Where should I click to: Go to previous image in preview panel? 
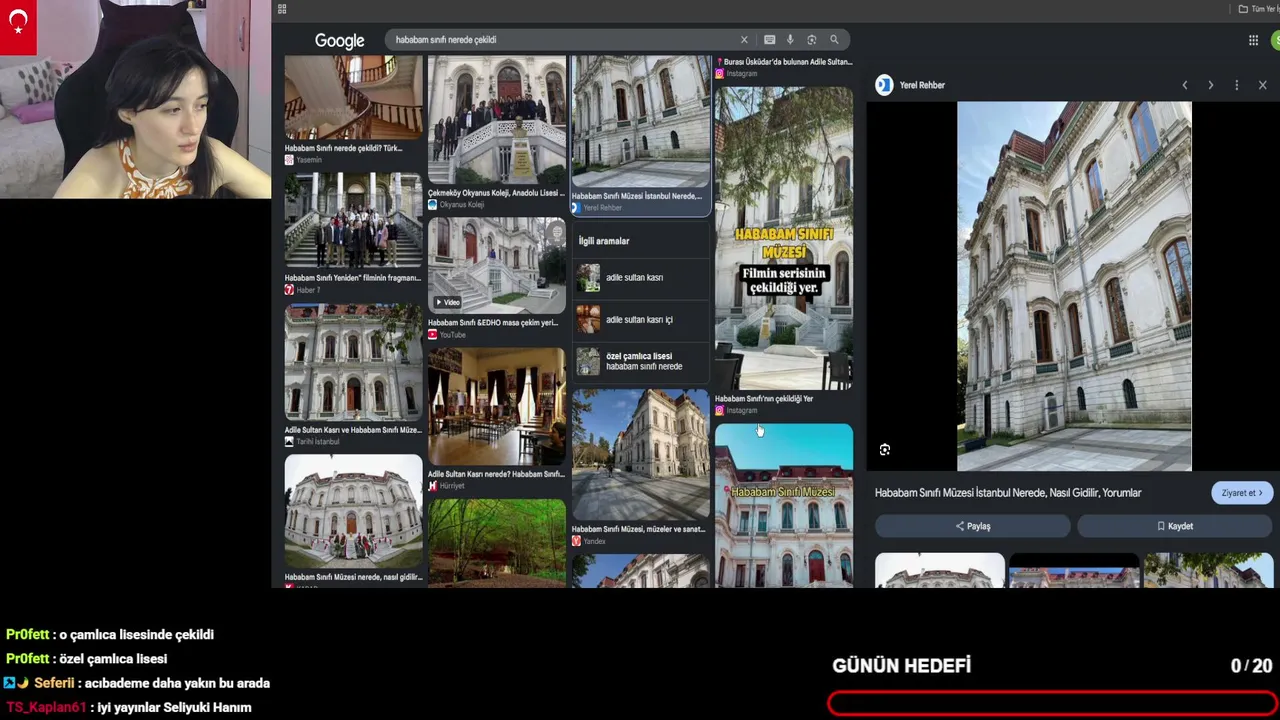pyautogui.click(x=1185, y=85)
